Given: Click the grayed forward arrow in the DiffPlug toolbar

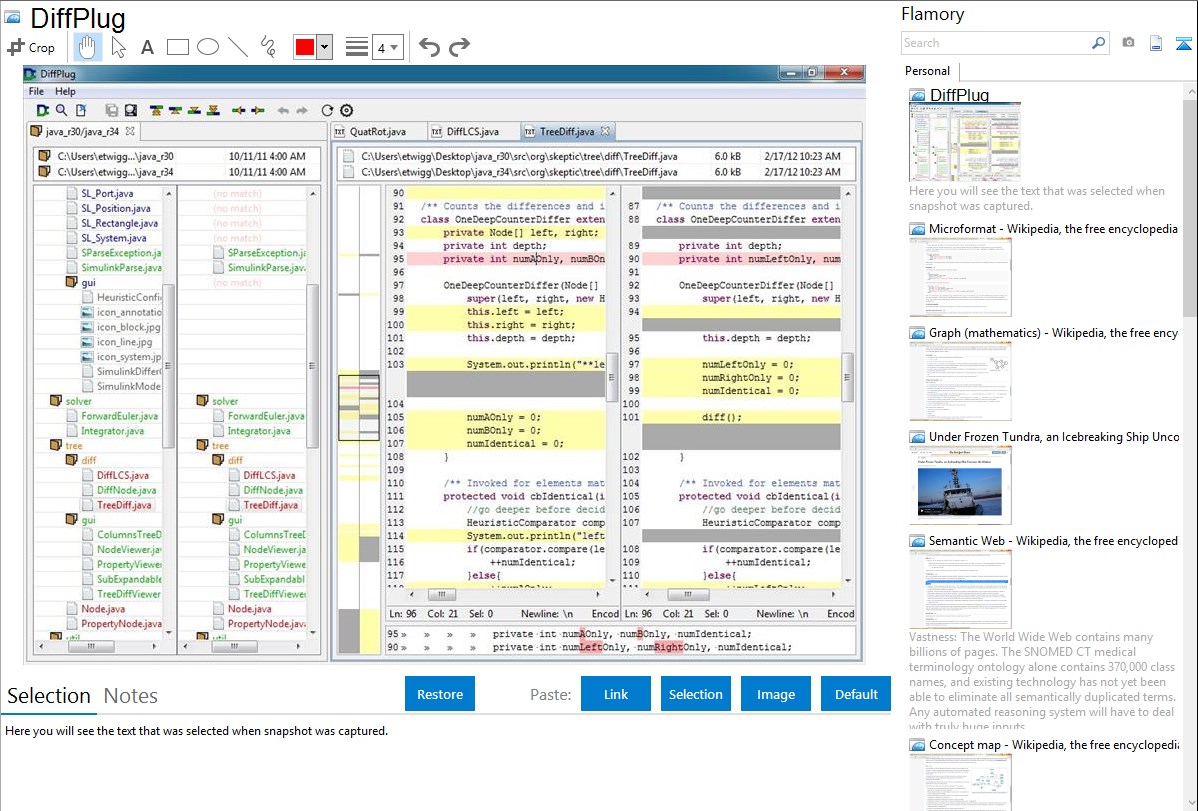Looking at the screenshot, I should pos(302,111).
